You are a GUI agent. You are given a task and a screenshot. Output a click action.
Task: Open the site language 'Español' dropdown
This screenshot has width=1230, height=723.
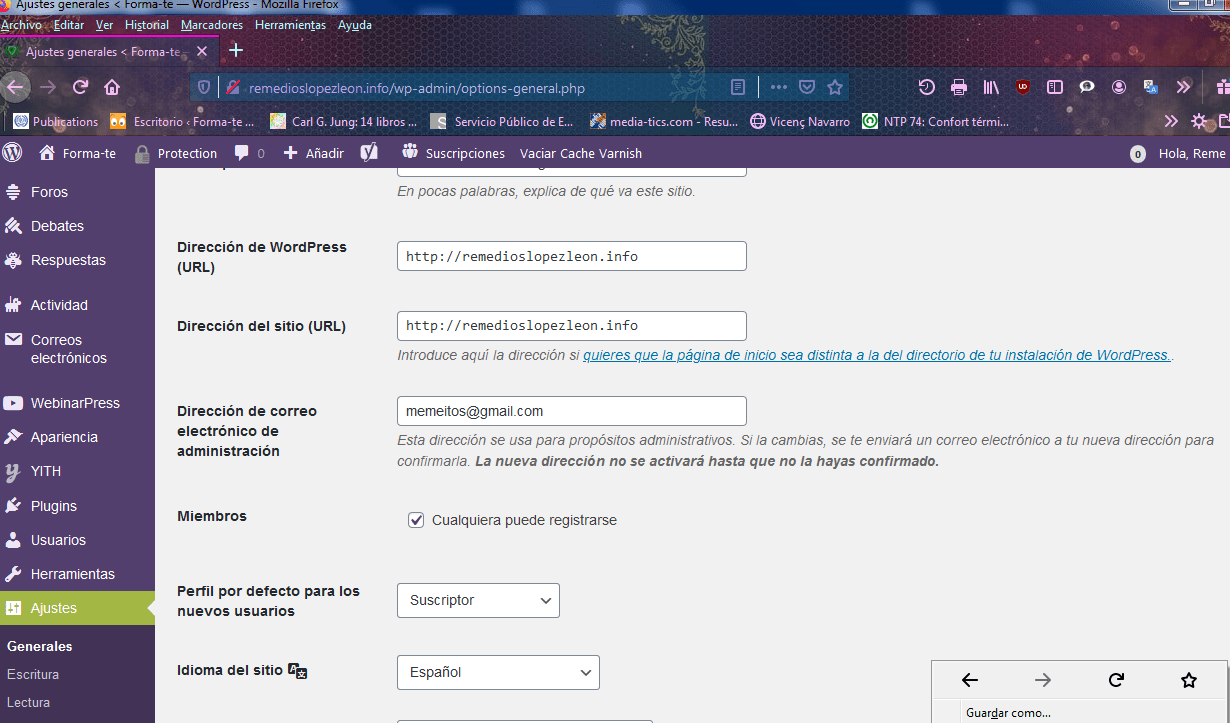click(498, 672)
